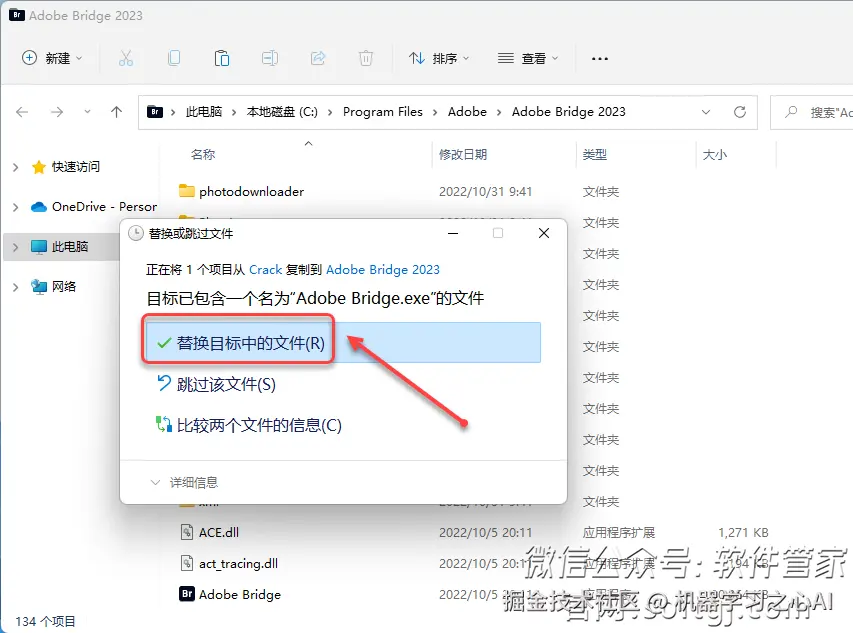853x633 pixels.
Task: Sort by 修改日期 column header
Action: click(463, 154)
